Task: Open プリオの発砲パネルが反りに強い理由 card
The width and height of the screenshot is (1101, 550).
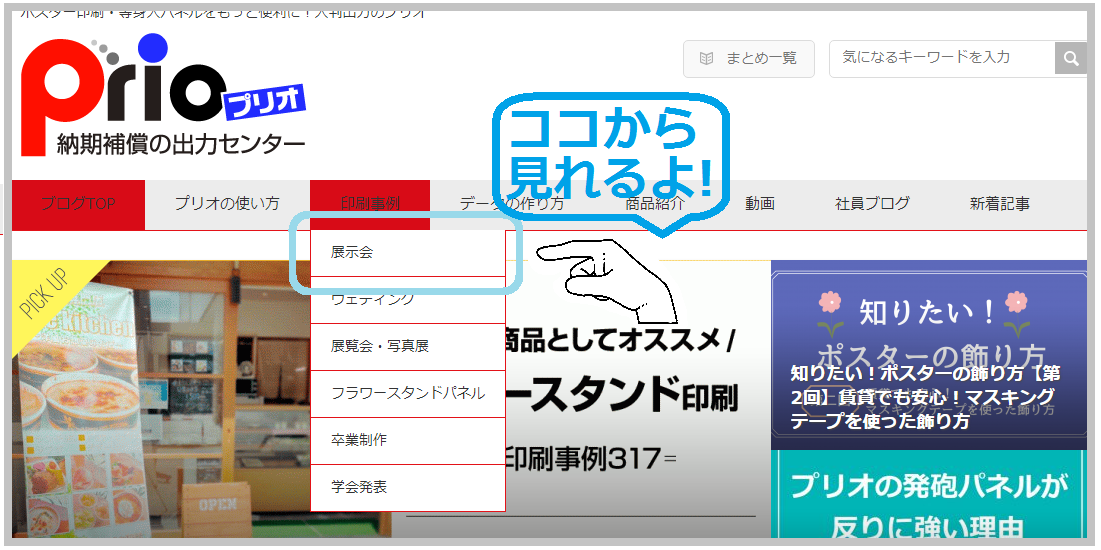Action: [928, 495]
